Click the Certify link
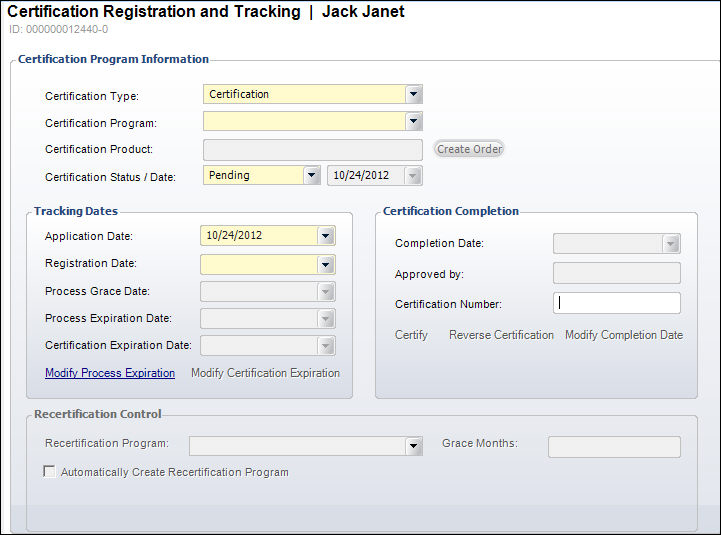 pyautogui.click(x=411, y=335)
